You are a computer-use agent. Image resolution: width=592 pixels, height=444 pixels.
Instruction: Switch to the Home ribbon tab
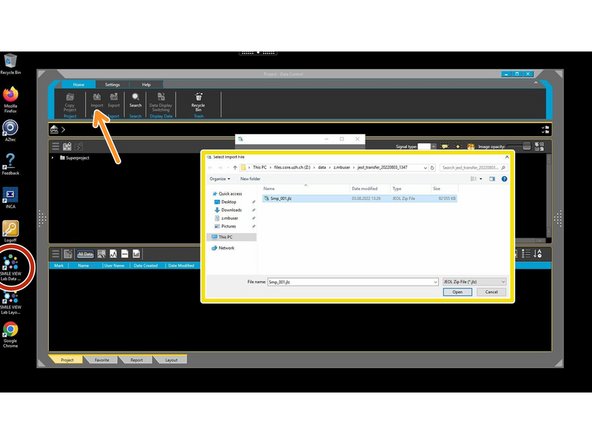79,85
